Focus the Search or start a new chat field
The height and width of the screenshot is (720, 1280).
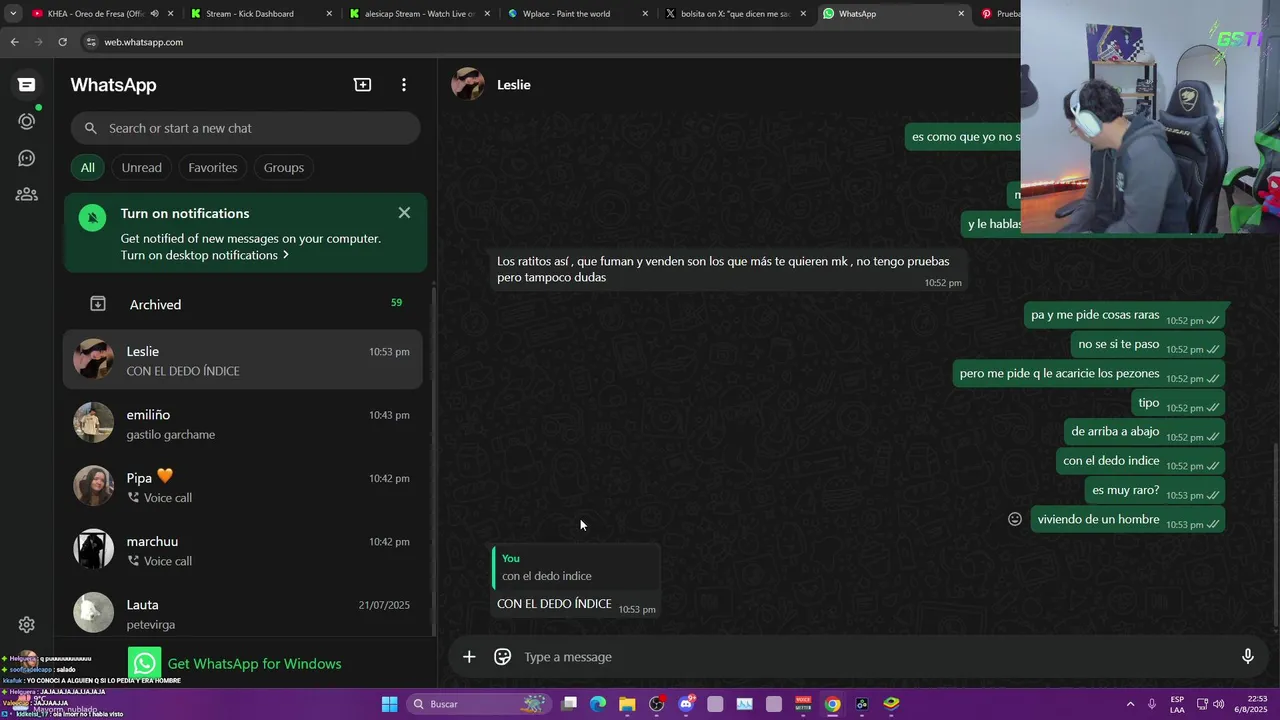245,128
